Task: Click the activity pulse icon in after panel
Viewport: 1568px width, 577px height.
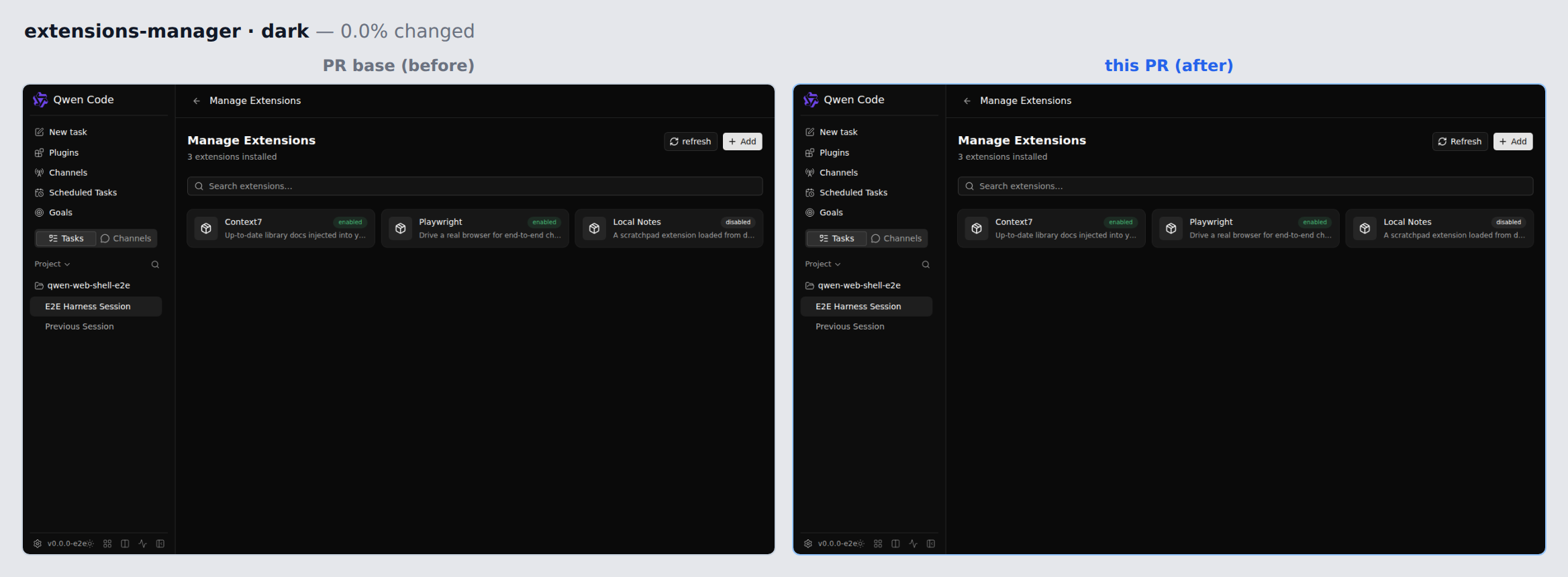Action: 913,543
